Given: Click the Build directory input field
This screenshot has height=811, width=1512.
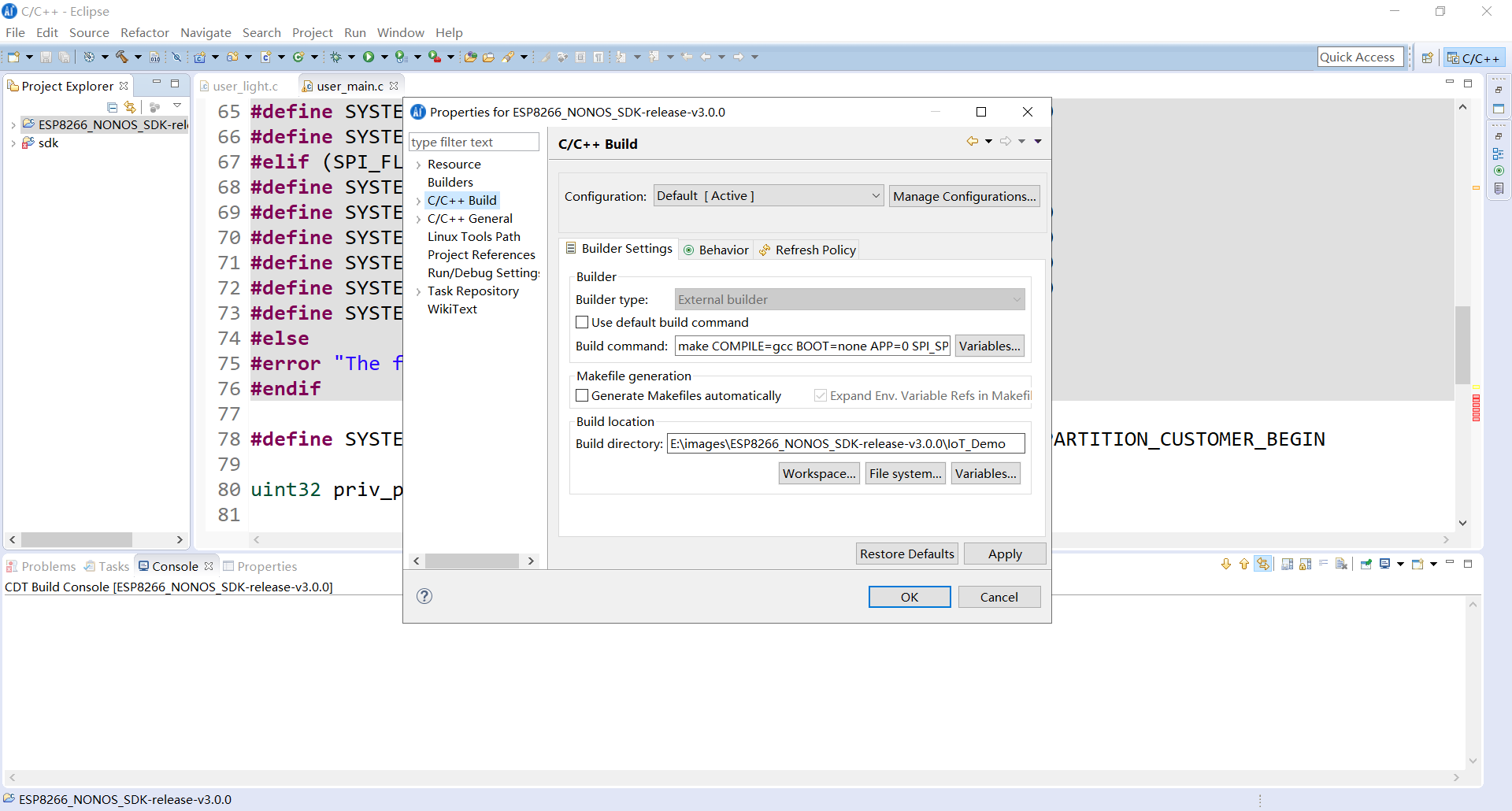Looking at the screenshot, I should (x=846, y=443).
